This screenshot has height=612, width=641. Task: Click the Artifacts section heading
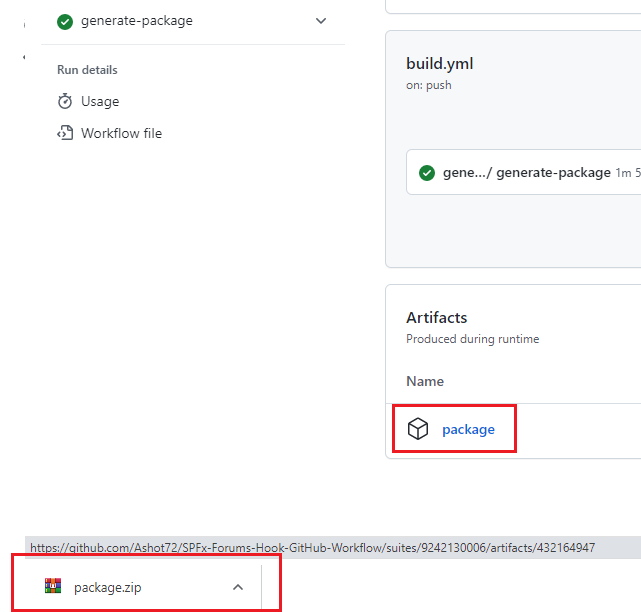coord(436,317)
